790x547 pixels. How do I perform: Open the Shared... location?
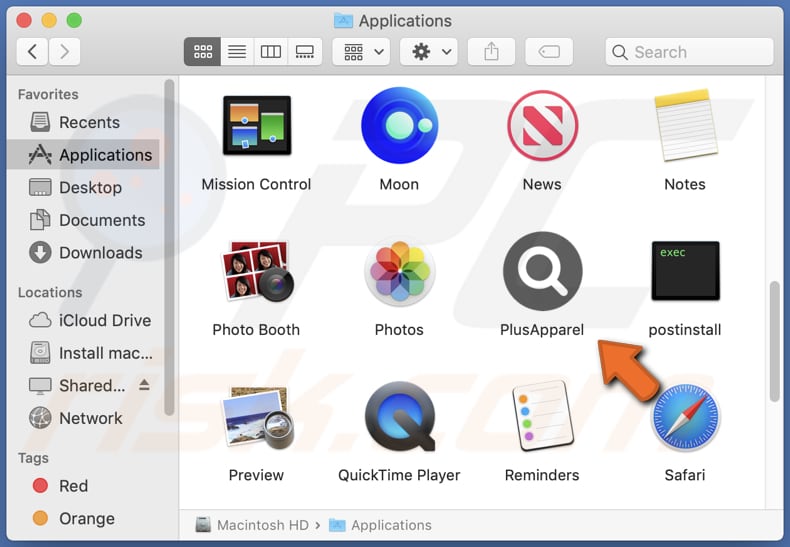tap(83, 385)
